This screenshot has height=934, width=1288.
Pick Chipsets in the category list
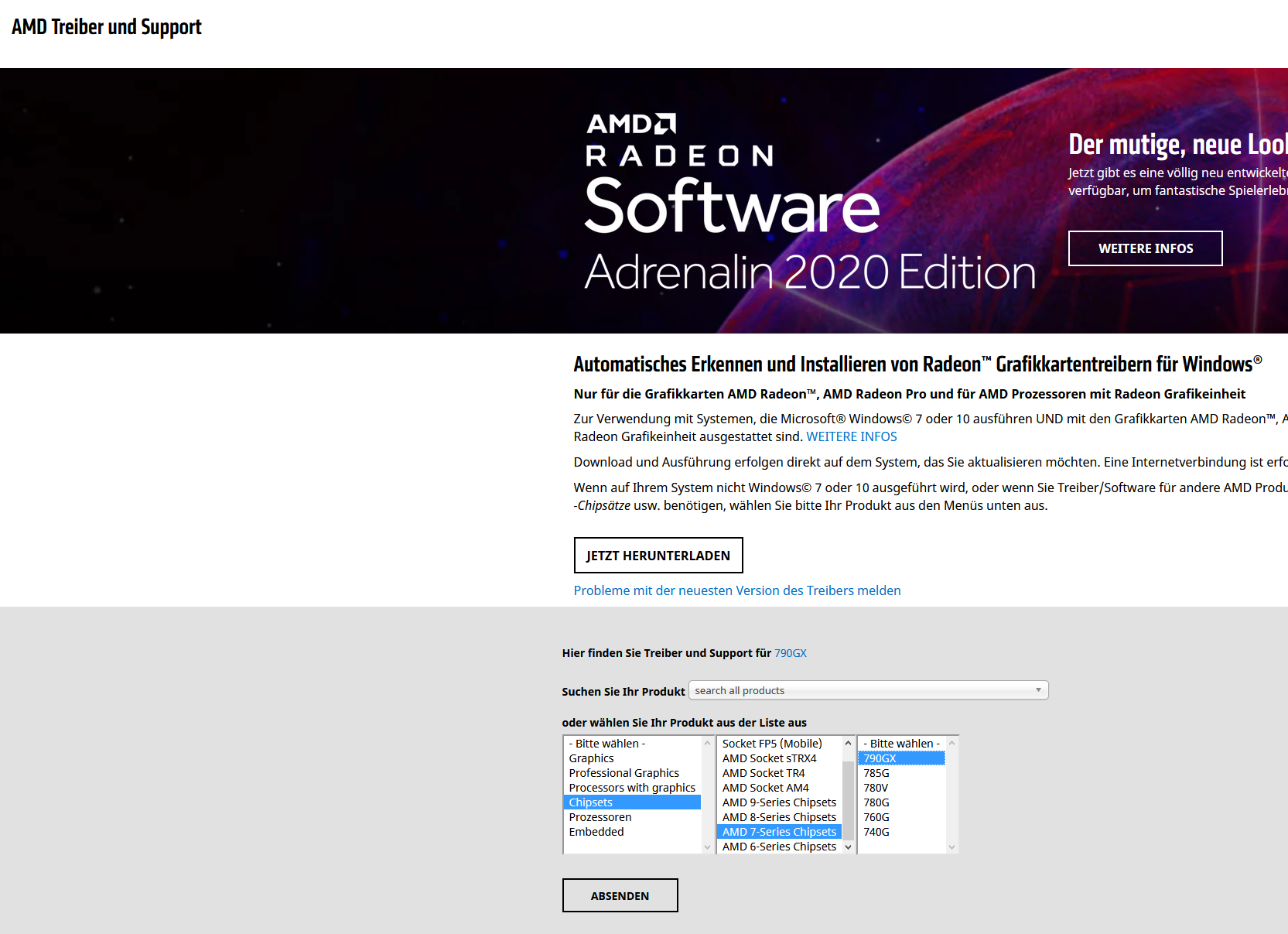pos(633,802)
